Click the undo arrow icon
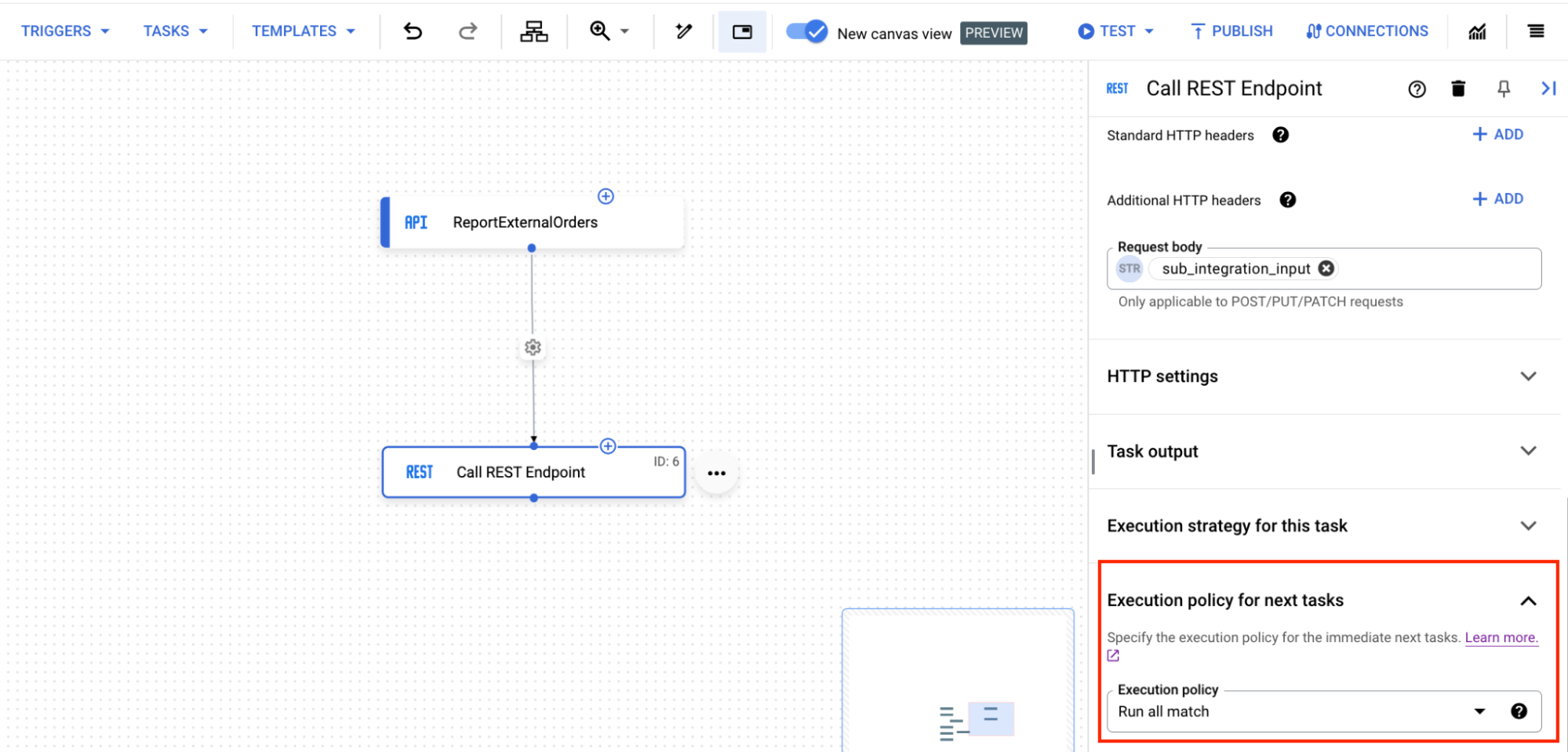Viewport: 1568px width, 752px height. [413, 31]
